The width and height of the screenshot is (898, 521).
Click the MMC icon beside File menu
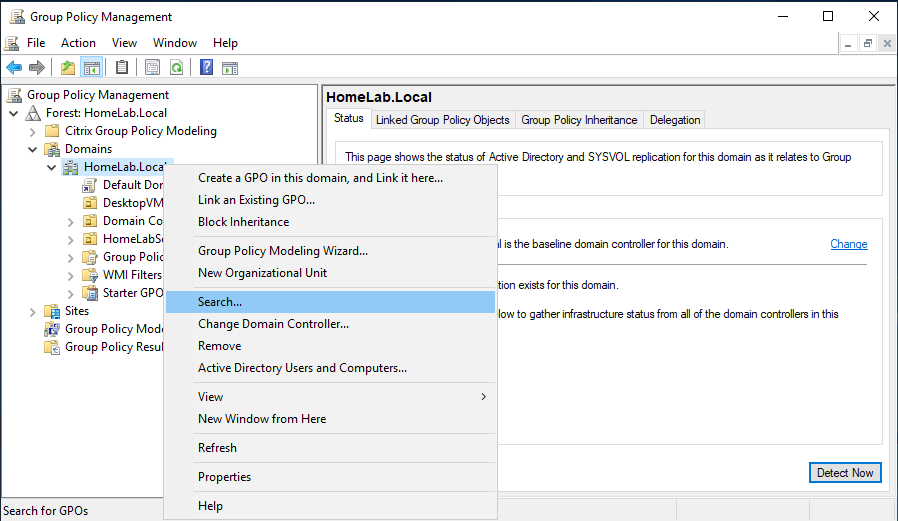[x=12, y=43]
